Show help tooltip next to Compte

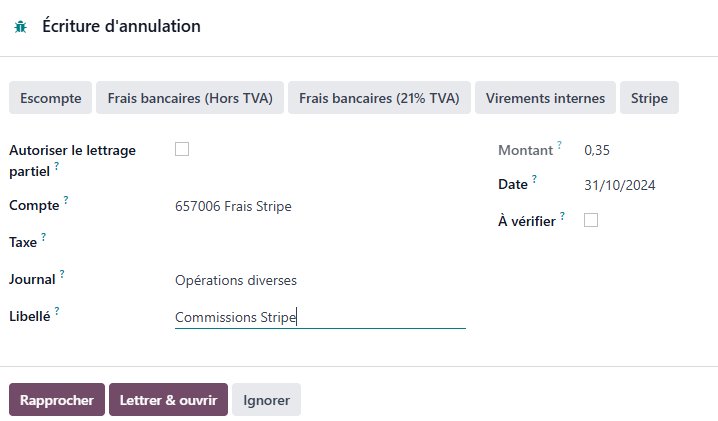(x=66, y=200)
